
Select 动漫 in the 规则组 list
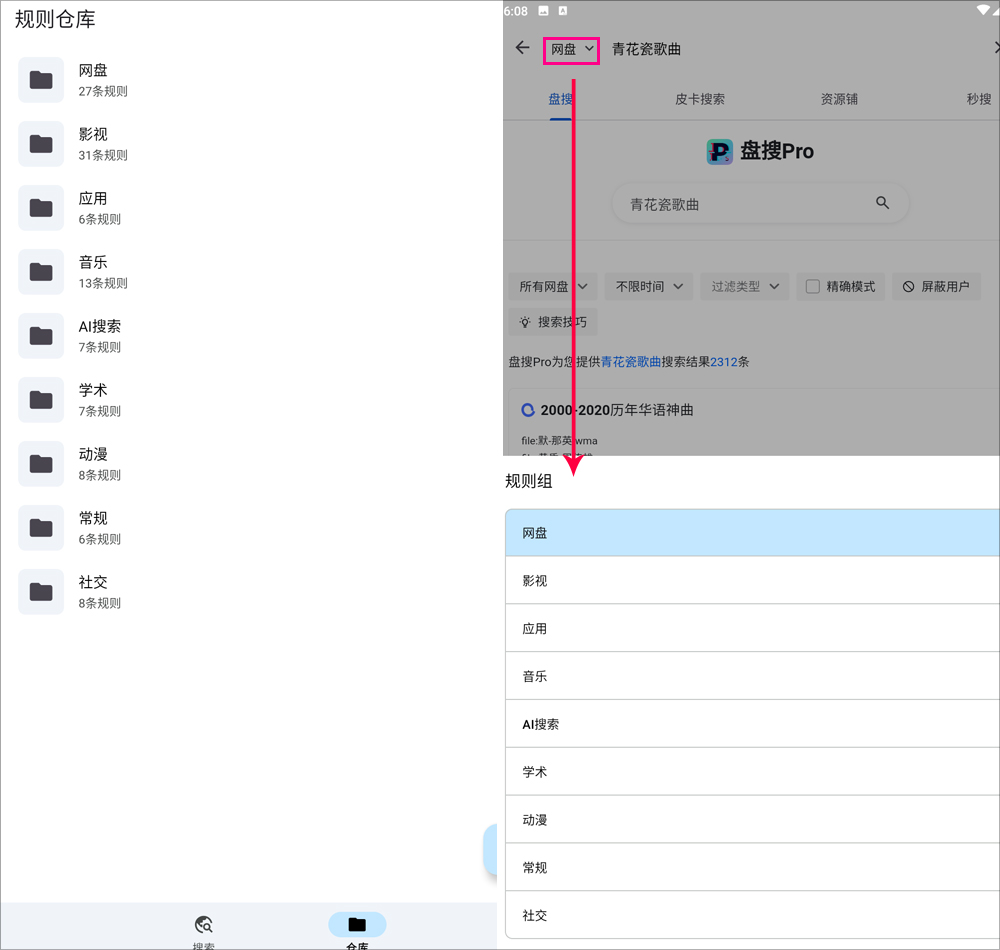[753, 819]
